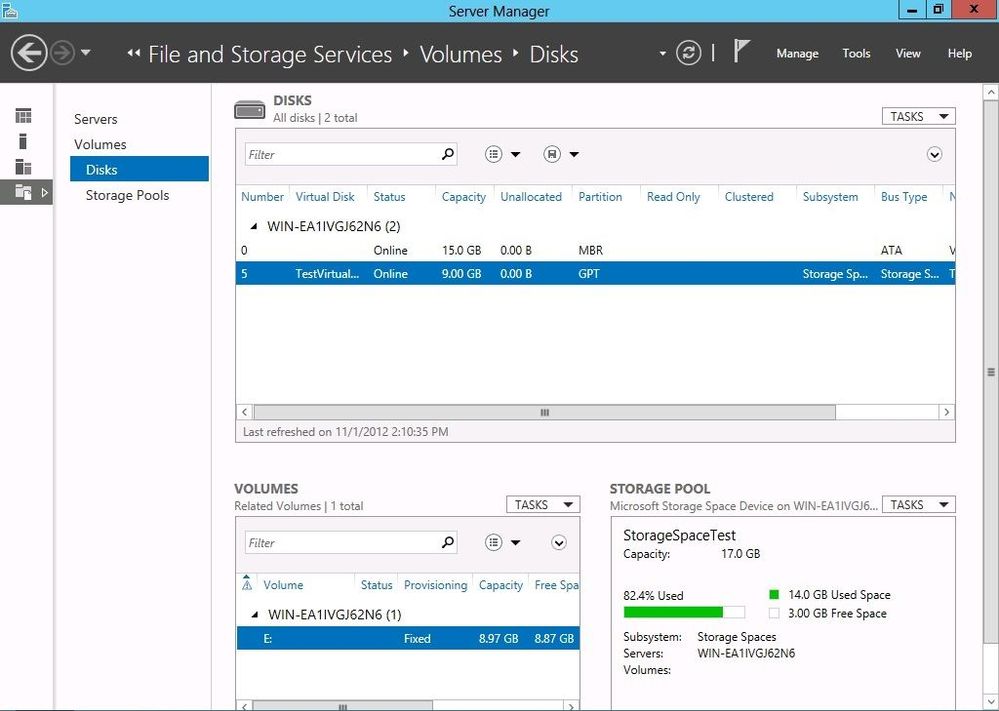This screenshot has width=999, height=711.
Task: Select Storage Pools in navigation
Action: tap(127, 195)
